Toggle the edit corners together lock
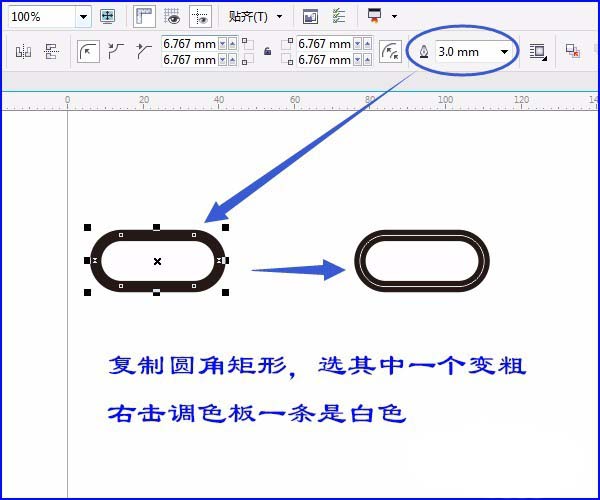This screenshot has width=600, height=500. tap(267, 51)
